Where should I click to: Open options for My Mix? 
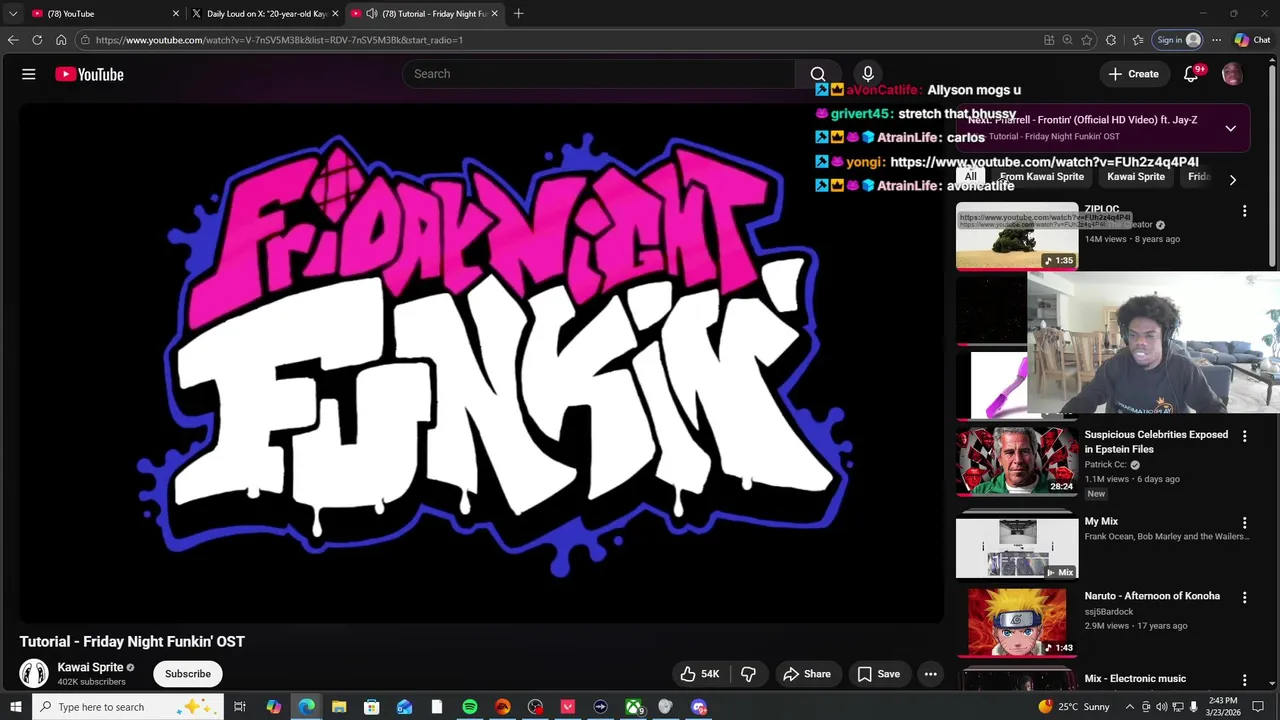click(1245, 523)
